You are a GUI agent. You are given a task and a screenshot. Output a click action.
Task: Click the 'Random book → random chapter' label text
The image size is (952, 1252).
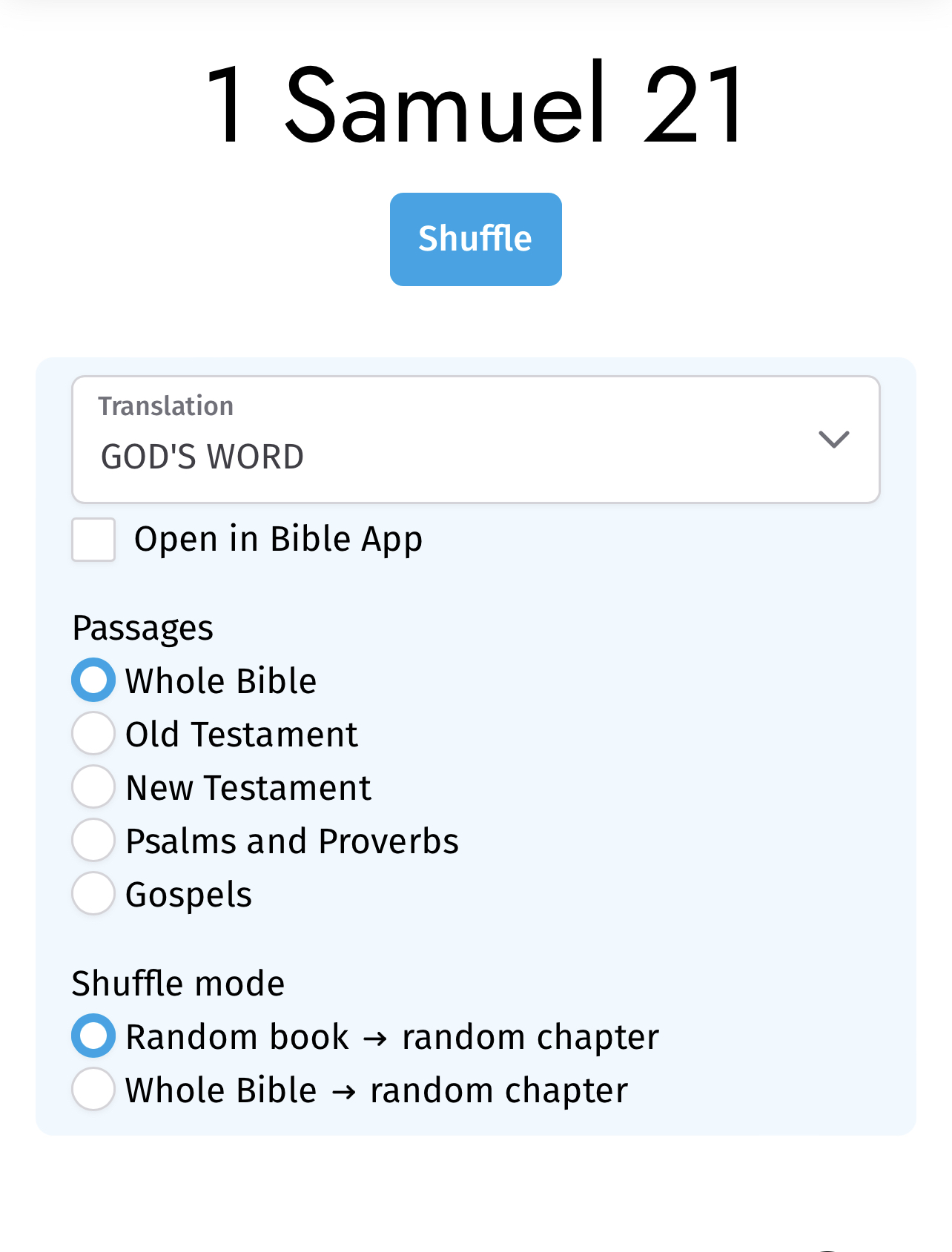click(x=392, y=1037)
